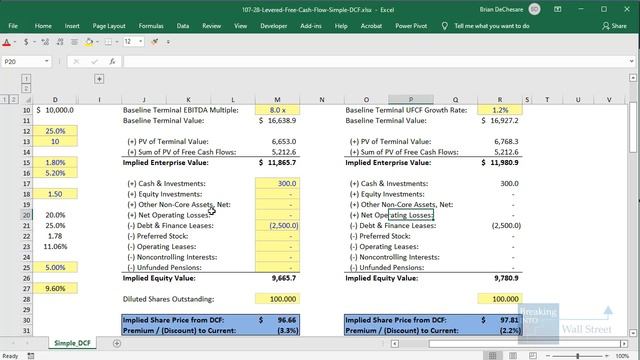
Task: Open the Borders dropdown arrow
Action: click(117, 42)
